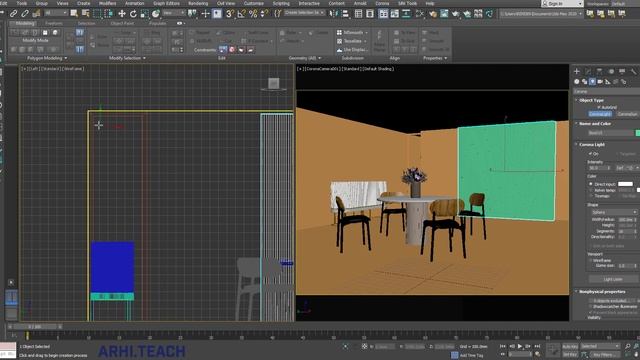Toggle the Angle Snap icon
This screenshot has width=640, height=360.
tap(242, 13)
